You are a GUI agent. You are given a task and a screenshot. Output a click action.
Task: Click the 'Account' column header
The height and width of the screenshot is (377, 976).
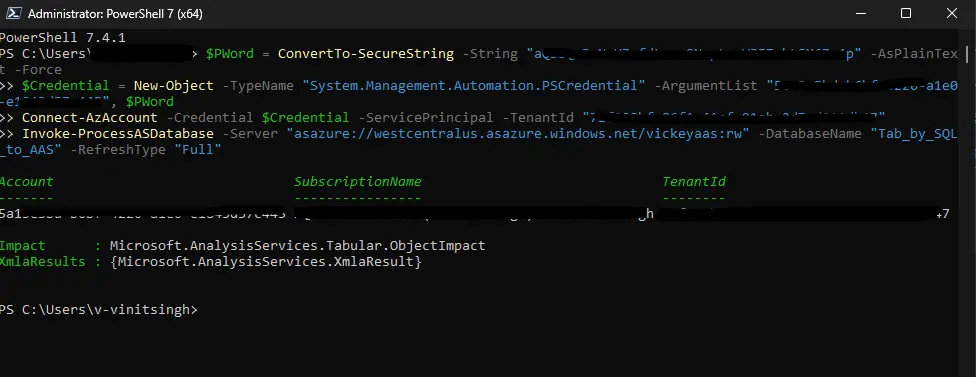[x=27, y=182]
